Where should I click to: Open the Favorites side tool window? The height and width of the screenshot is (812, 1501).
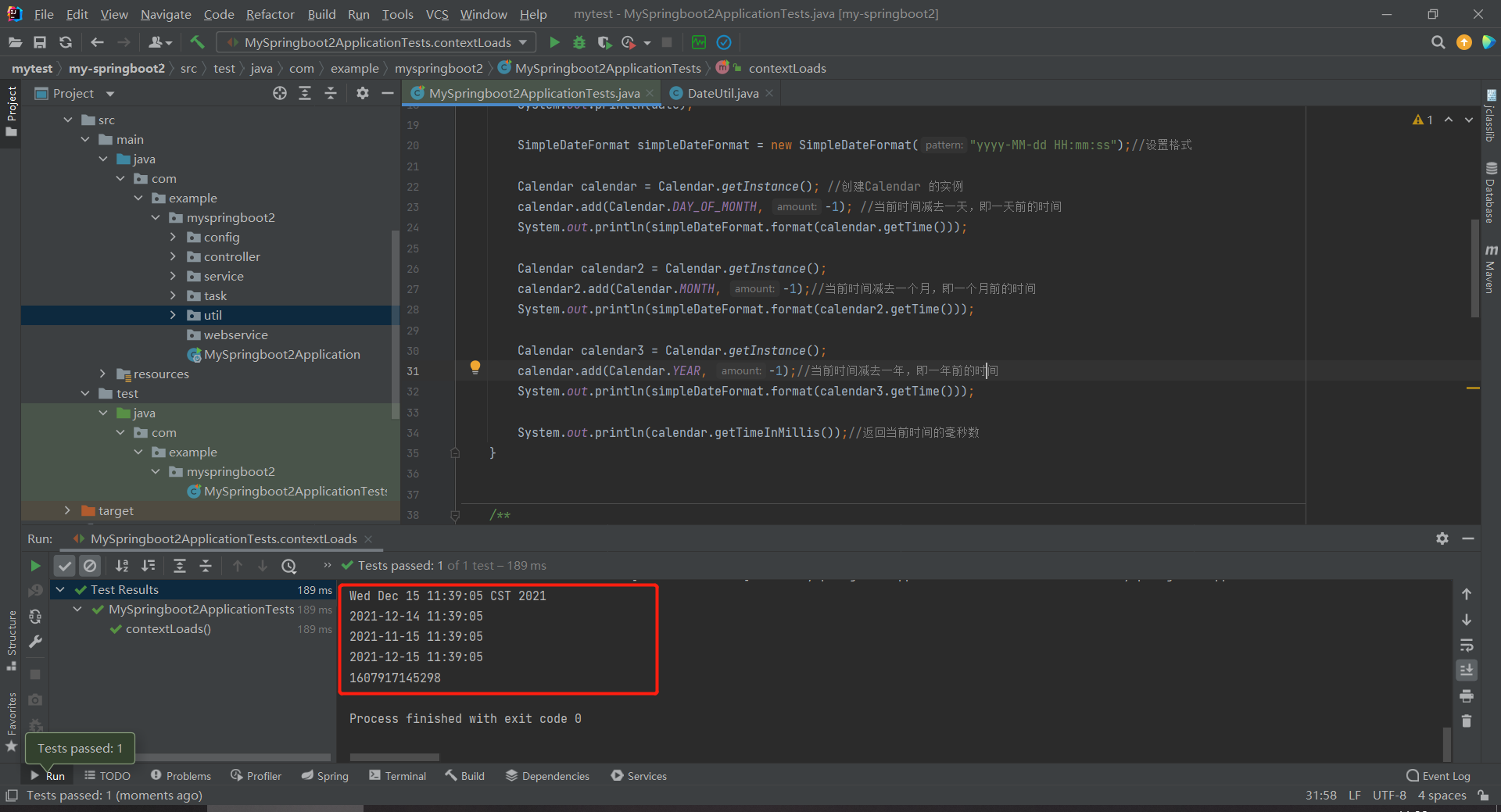12,722
